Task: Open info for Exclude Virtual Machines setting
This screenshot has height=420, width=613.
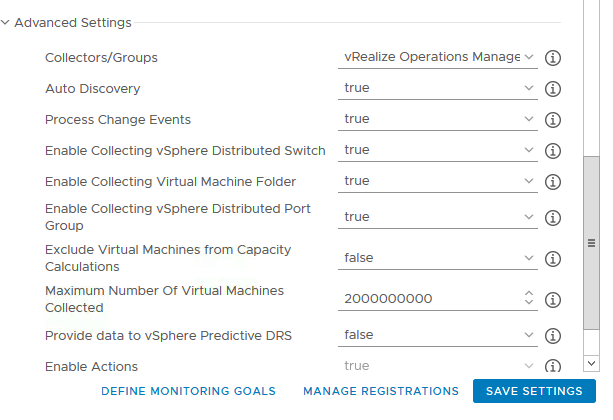Action: 553,259
